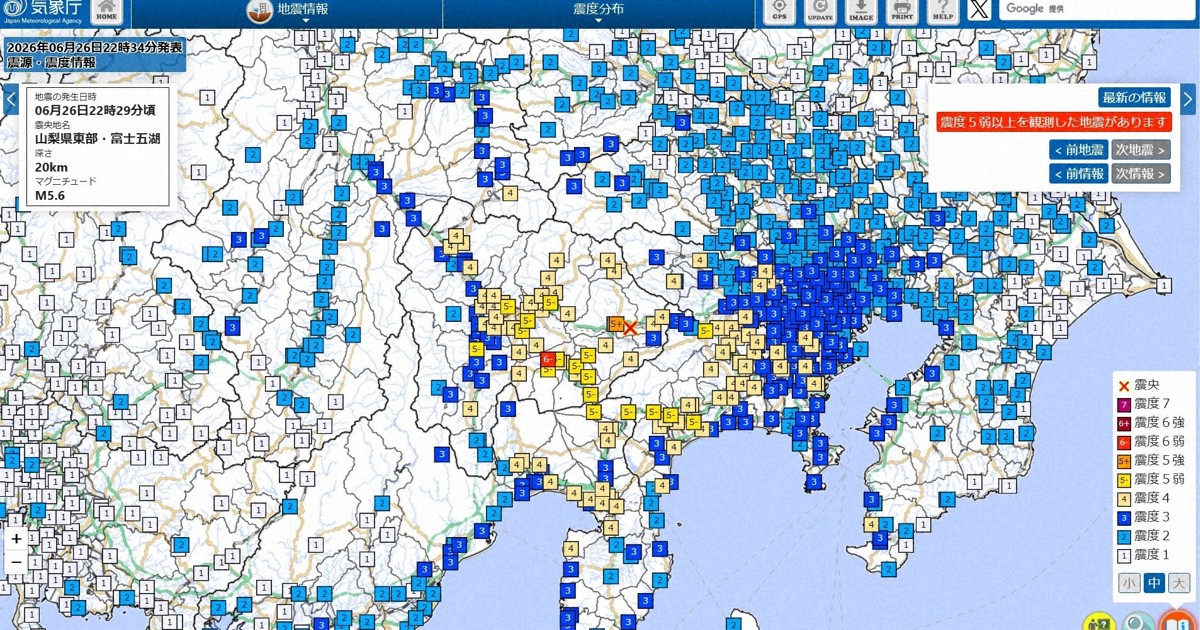Screen dimensions: 1200x630
Task: Click the M5.6 magnitude value
Action: point(50,196)
